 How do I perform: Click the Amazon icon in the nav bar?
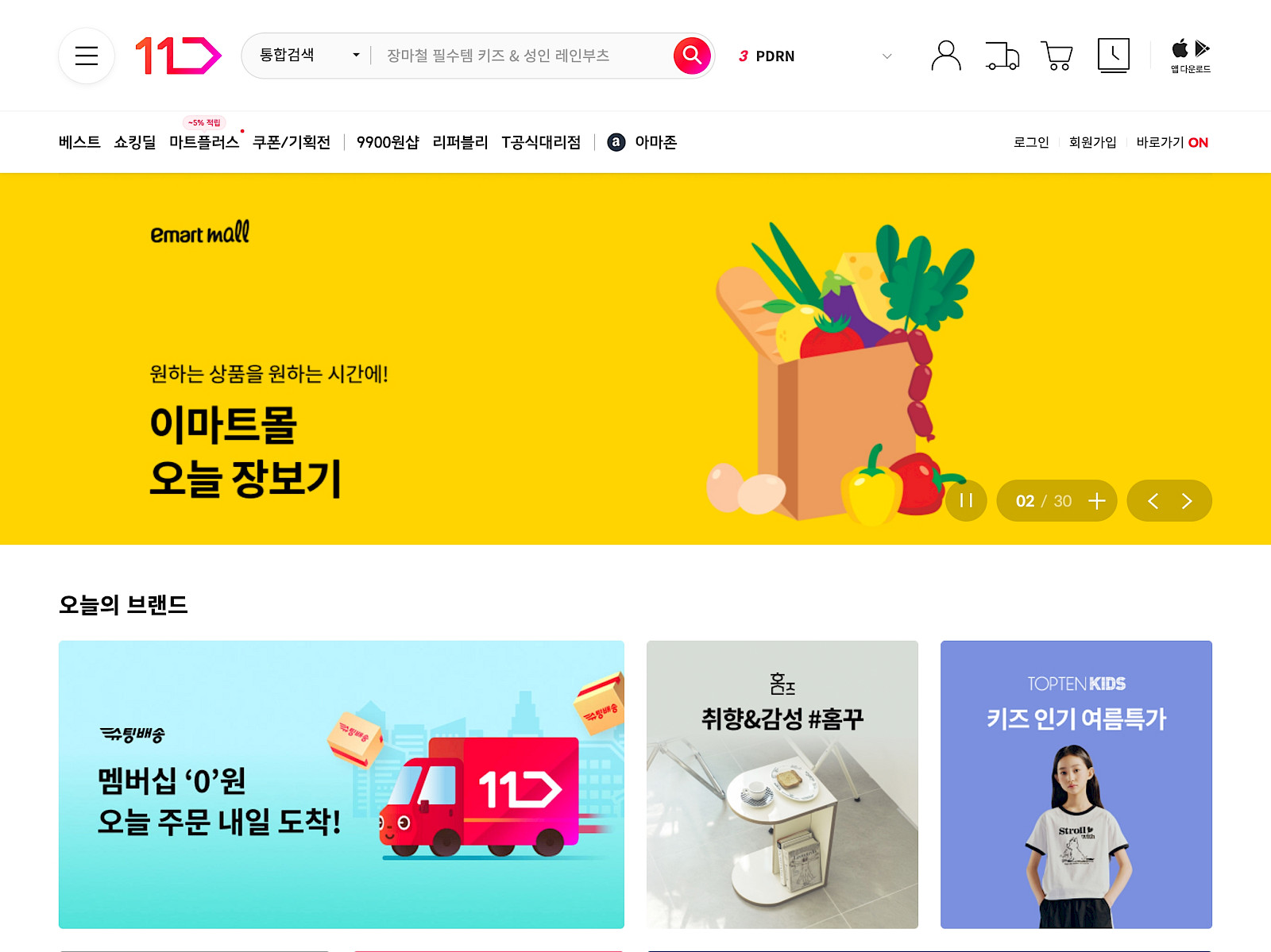[616, 142]
